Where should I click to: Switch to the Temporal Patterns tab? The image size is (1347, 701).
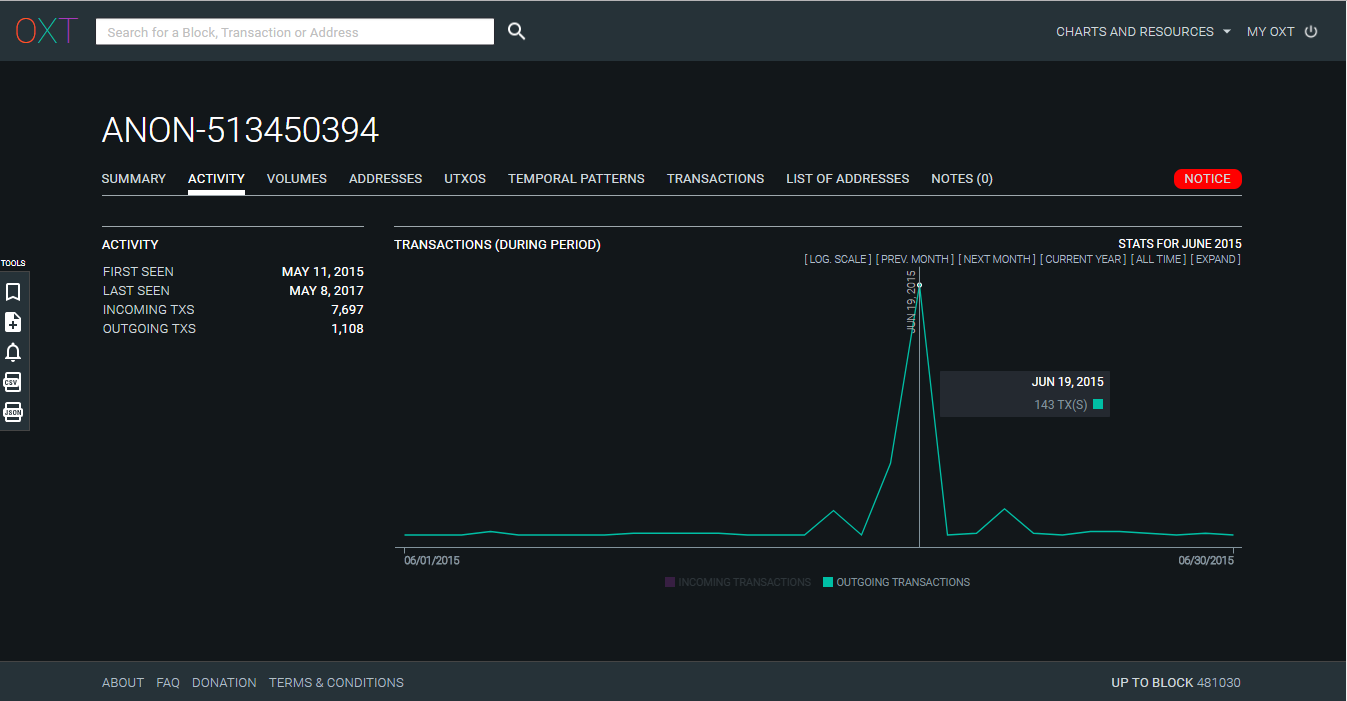(x=576, y=179)
